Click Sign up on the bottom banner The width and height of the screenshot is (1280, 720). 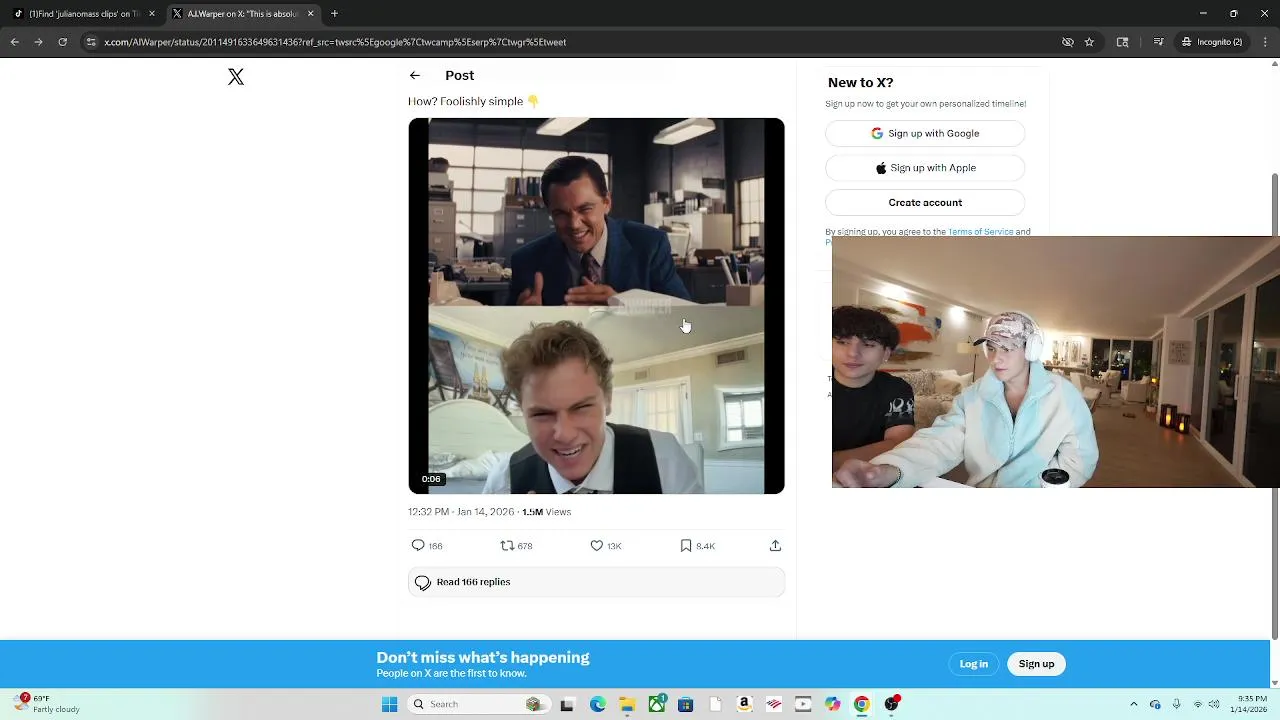[x=1036, y=664]
